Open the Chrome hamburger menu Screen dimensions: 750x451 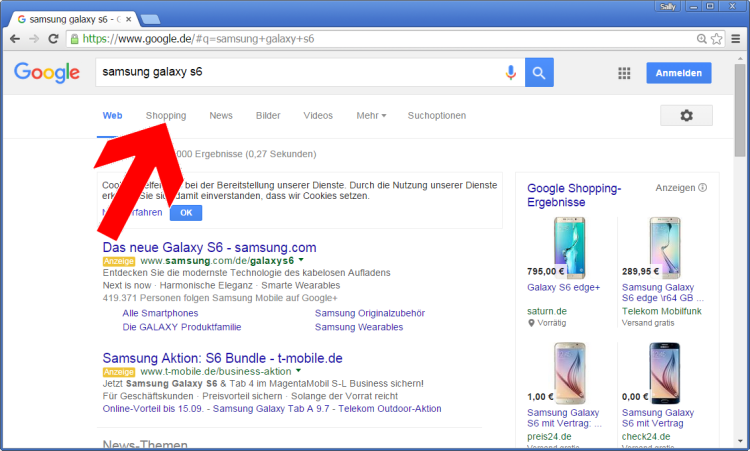pos(736,39)
